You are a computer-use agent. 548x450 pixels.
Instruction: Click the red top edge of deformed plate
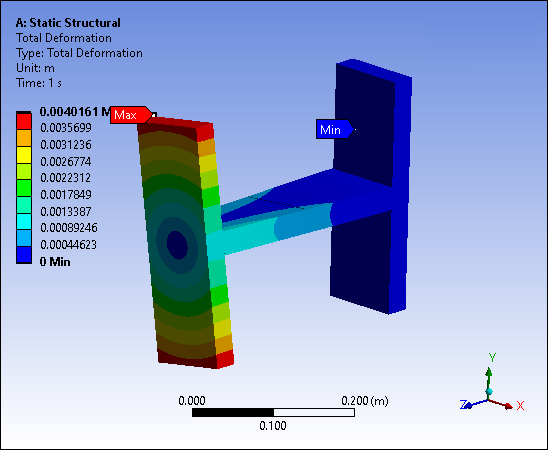(175, 122)
